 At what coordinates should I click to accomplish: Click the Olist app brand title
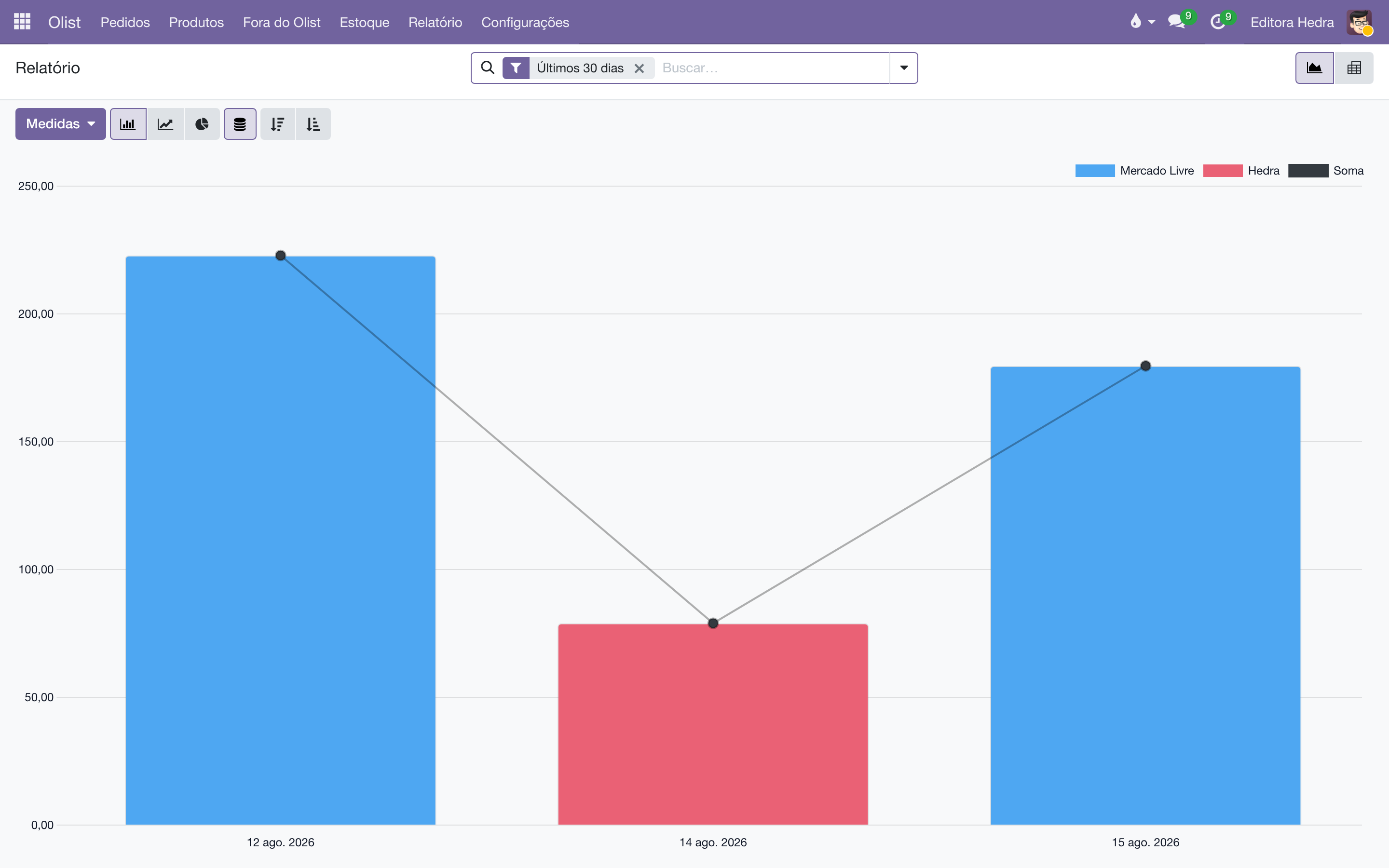click(64, 22)
